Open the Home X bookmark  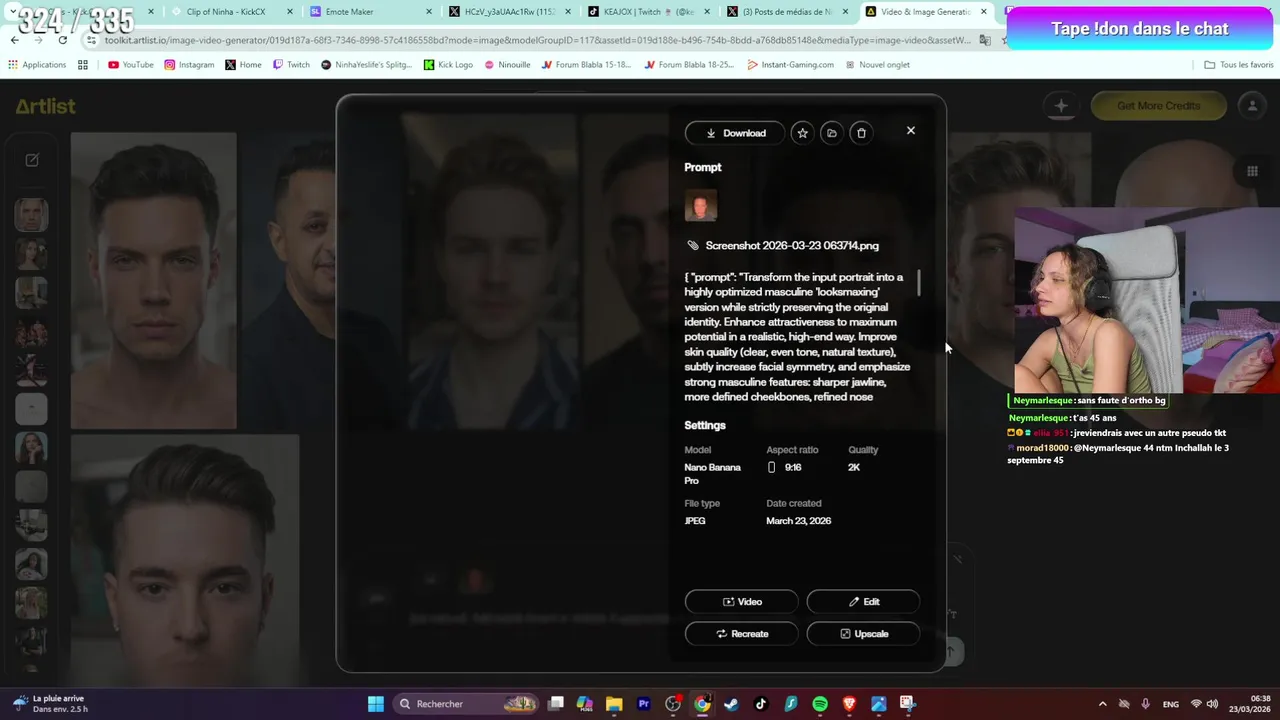click(243, 64)
